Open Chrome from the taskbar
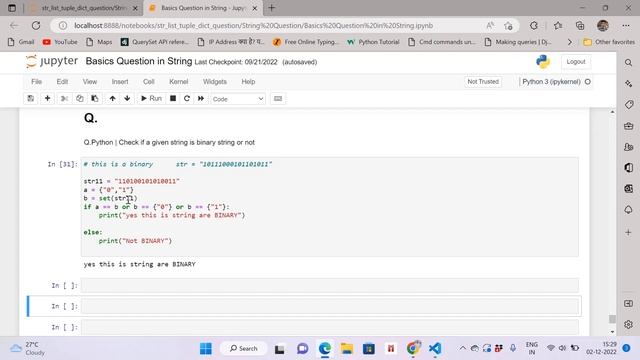Image resolution: width=640 pixels, height=360 pixels. tap(413, 349)
